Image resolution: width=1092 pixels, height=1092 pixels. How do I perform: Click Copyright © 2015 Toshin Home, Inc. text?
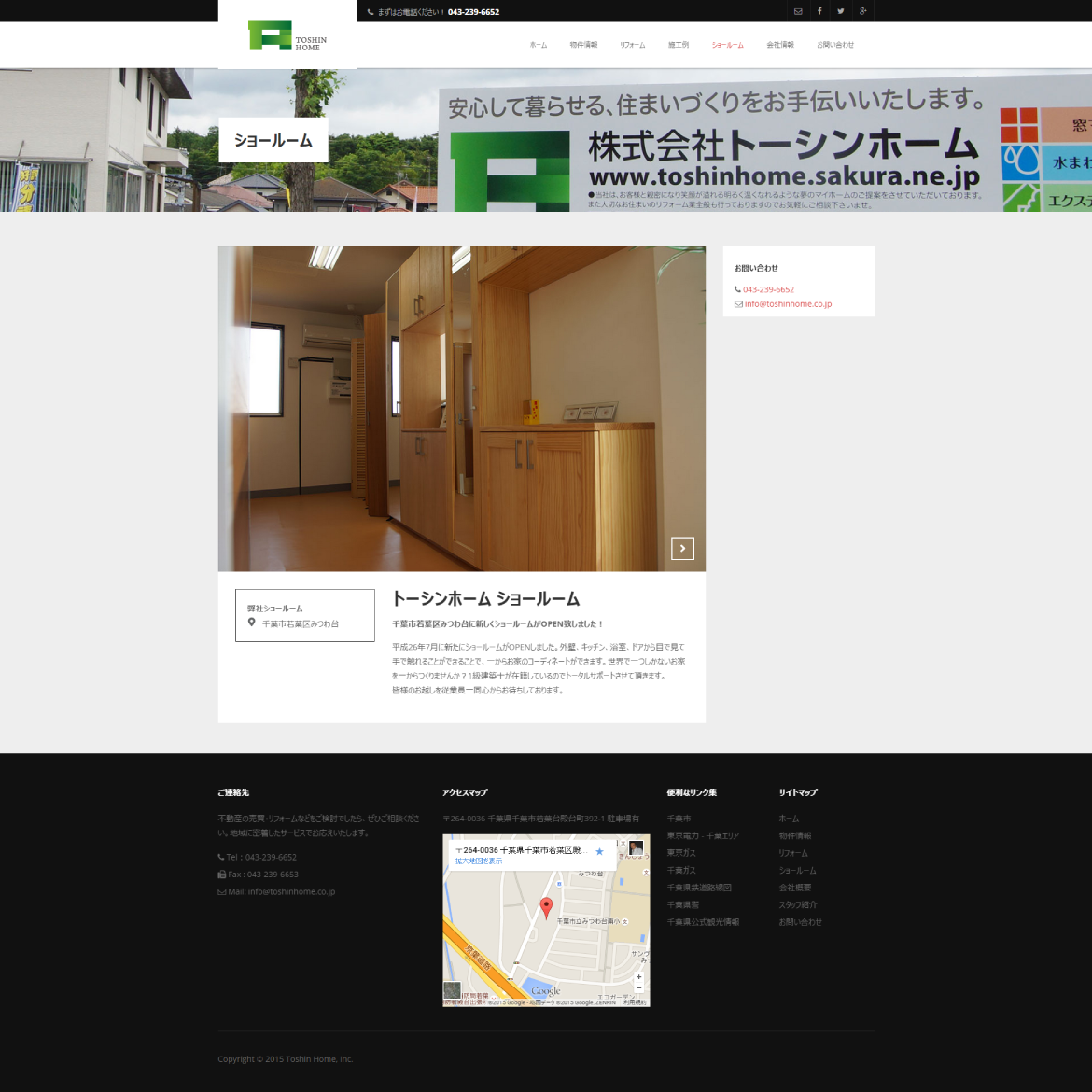coord(286,1059)
